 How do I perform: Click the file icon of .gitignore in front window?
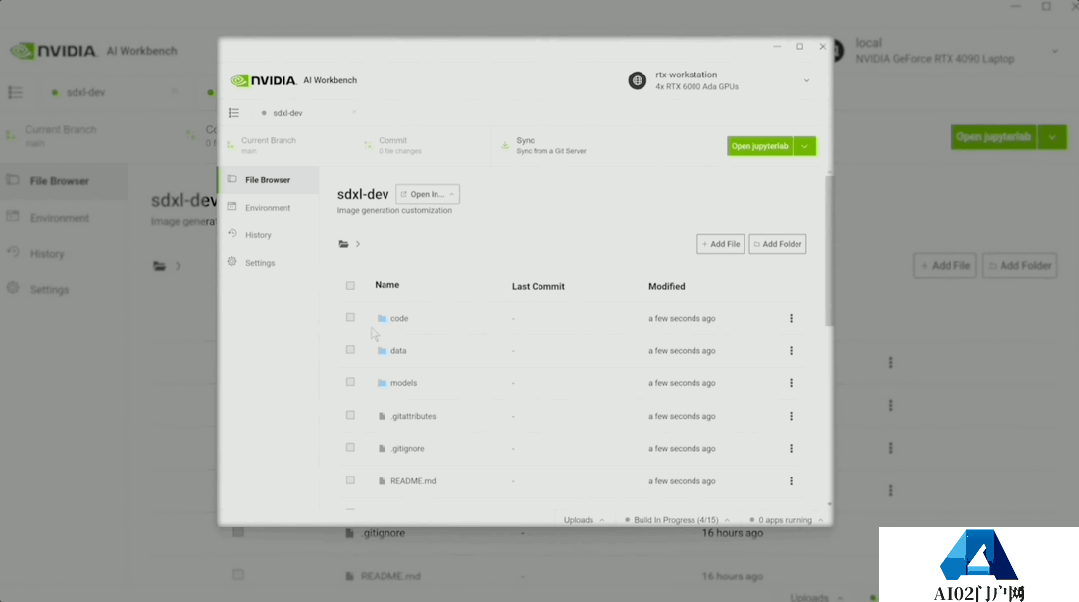tap(382, 449)
